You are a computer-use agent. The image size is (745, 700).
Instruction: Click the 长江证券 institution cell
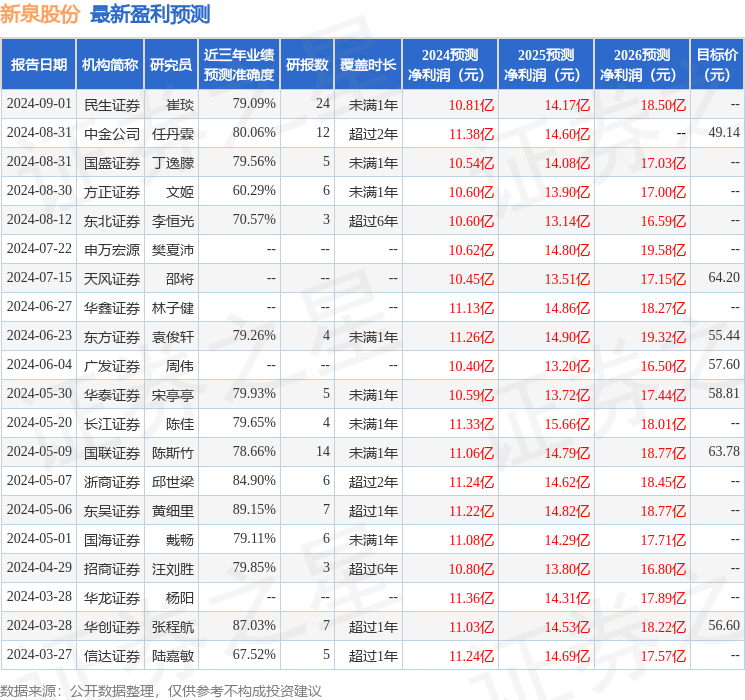(112, 424)
